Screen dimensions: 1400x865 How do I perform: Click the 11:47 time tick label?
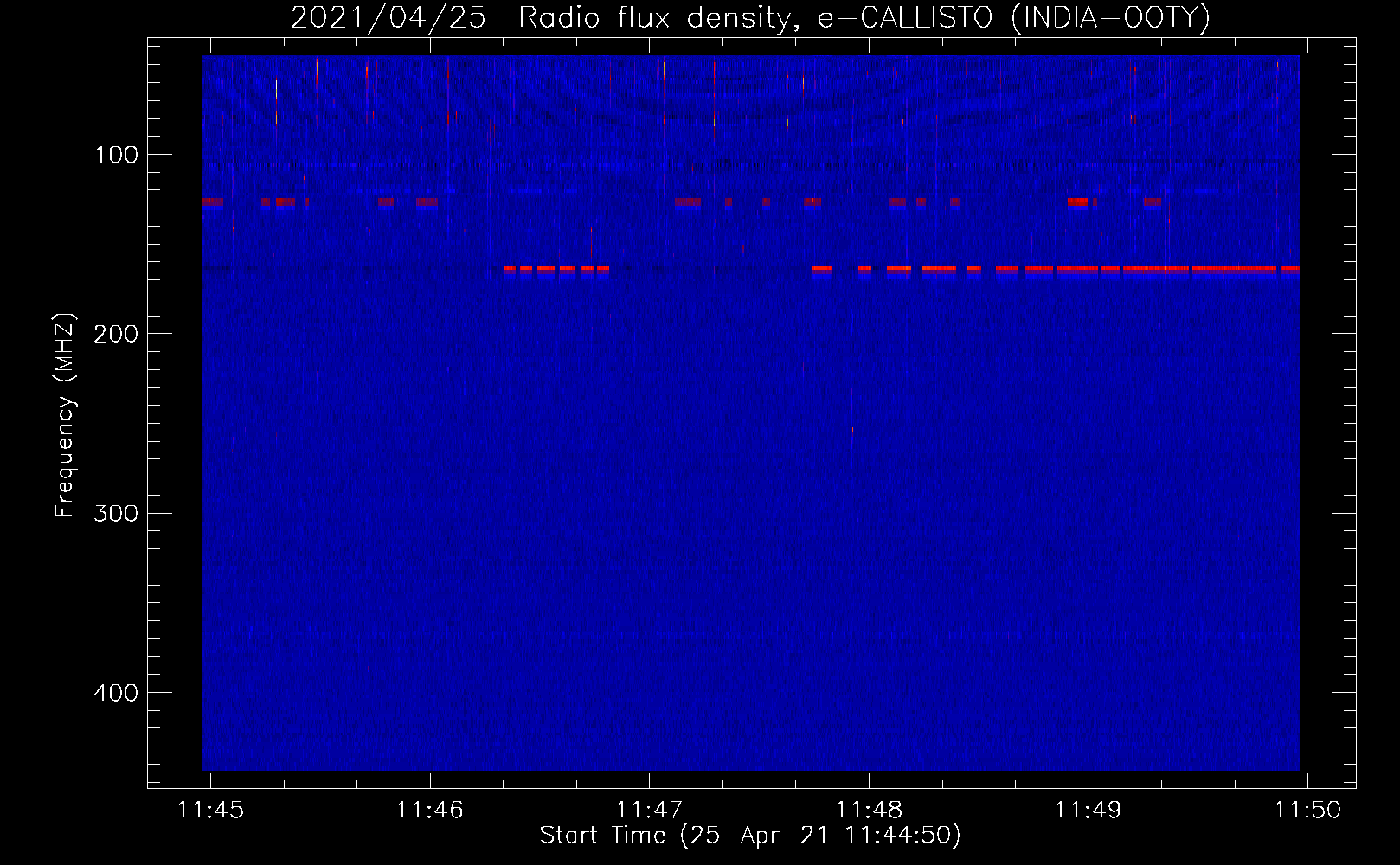(650, 810)
